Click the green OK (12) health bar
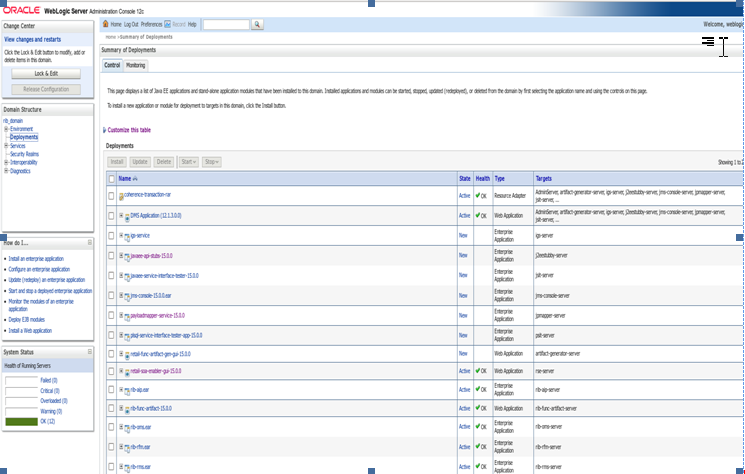745x474 pixels. pyautogui.click(x=21, y=422)
